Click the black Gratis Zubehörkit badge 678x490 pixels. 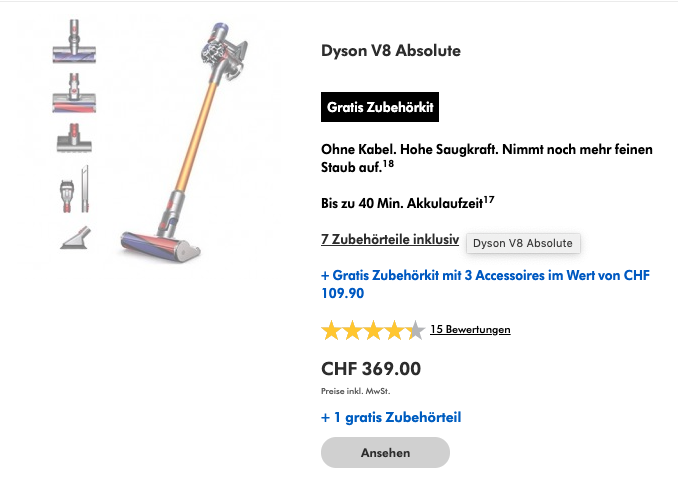380,107
